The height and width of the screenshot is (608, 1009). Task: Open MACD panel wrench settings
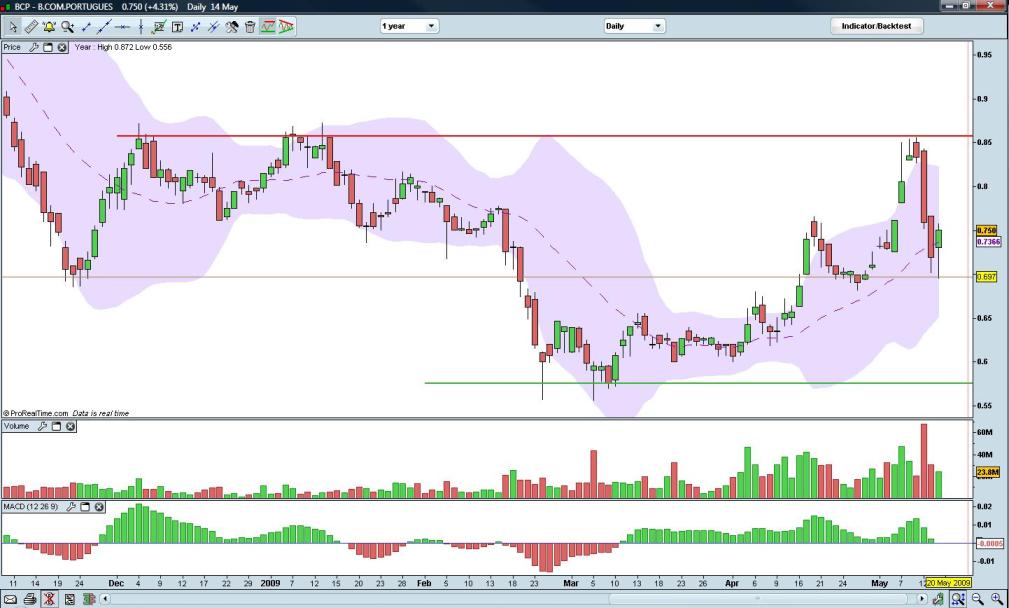pos(71,507)
